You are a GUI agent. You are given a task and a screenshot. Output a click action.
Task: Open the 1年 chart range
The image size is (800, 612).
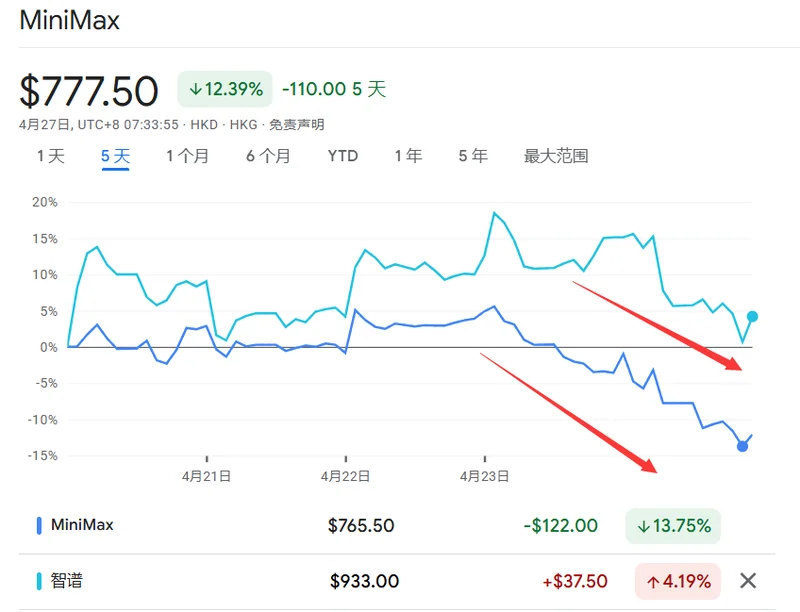pos(408,156)
